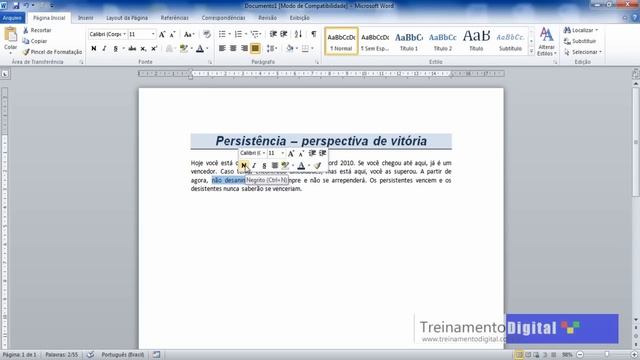Switch to the Inserir tab
Image resolution: width=640 pixels, height=360 pixels.
point(86,18)
